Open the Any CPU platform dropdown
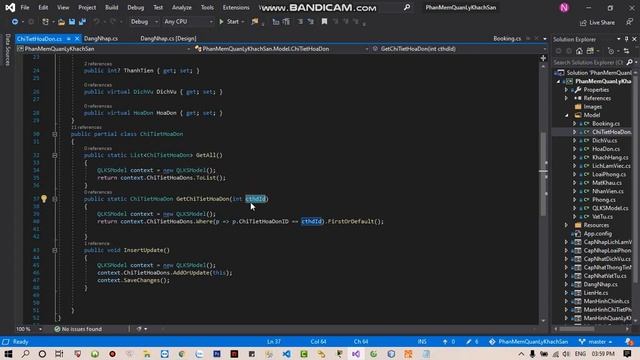The width and height of the screenshot is (640, 360). click(188, 22)
